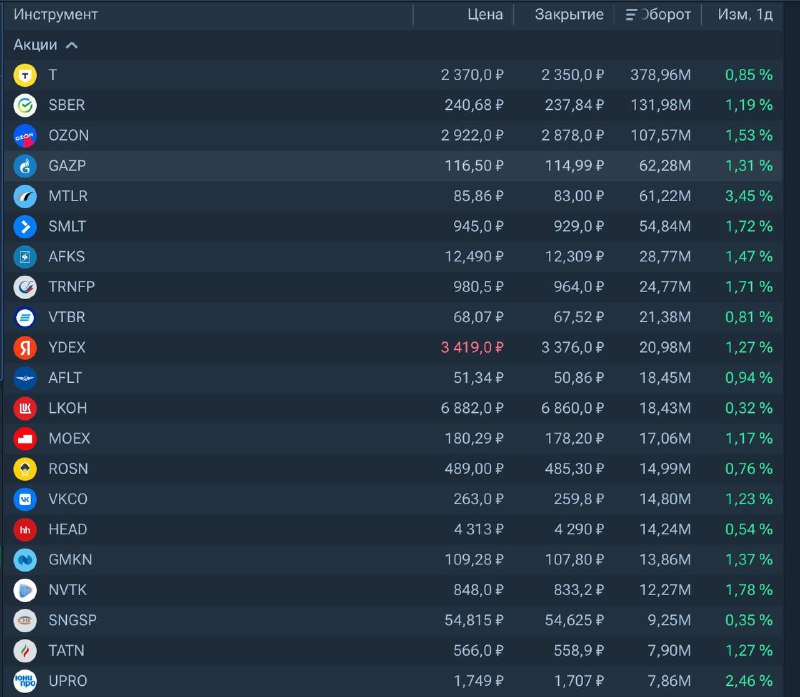Select the GAZP ticker name
This screenshot has height=697, width=800.
(x=67, y=166)
